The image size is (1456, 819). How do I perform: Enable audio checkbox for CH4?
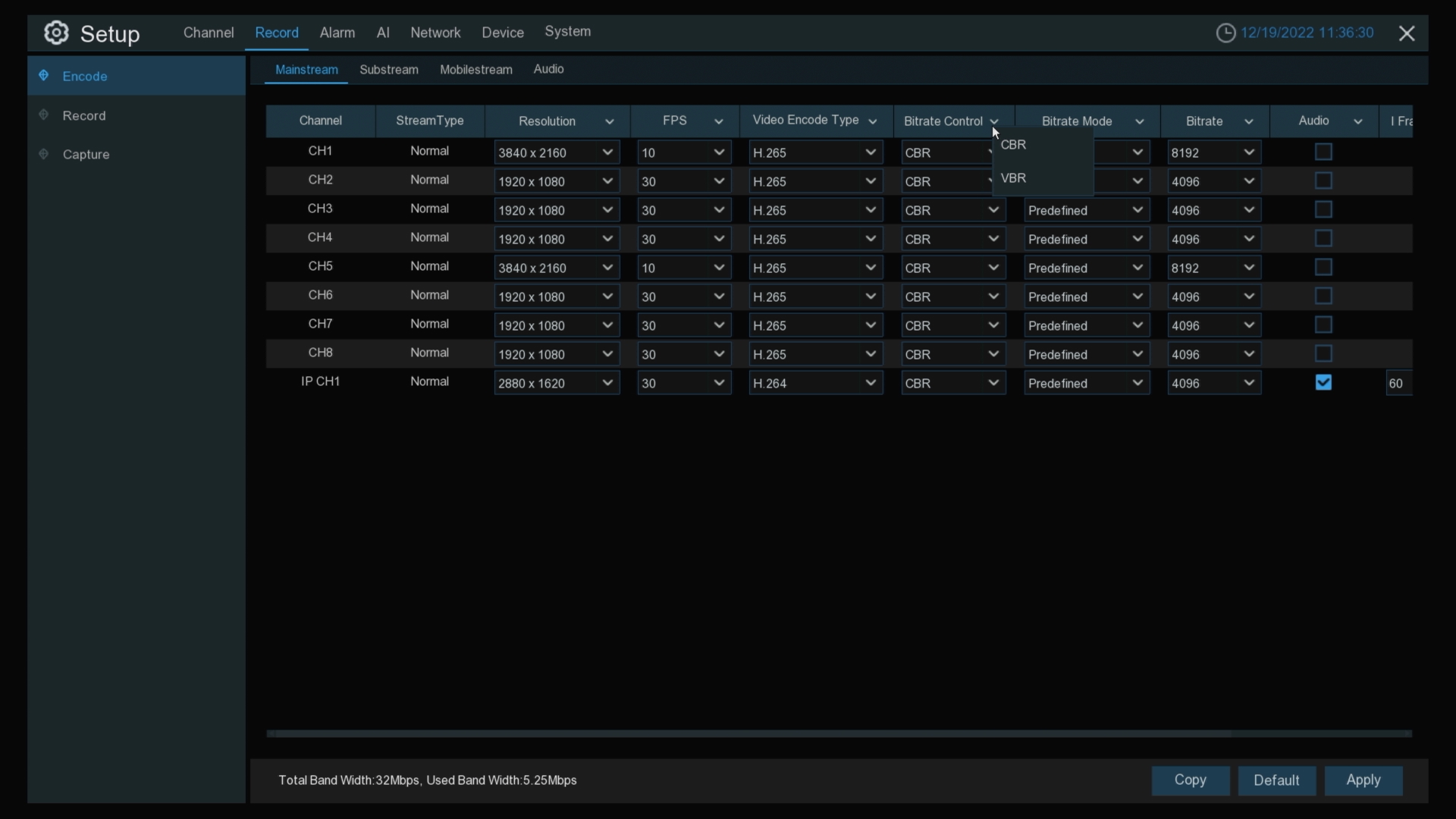click(1323, 239)
